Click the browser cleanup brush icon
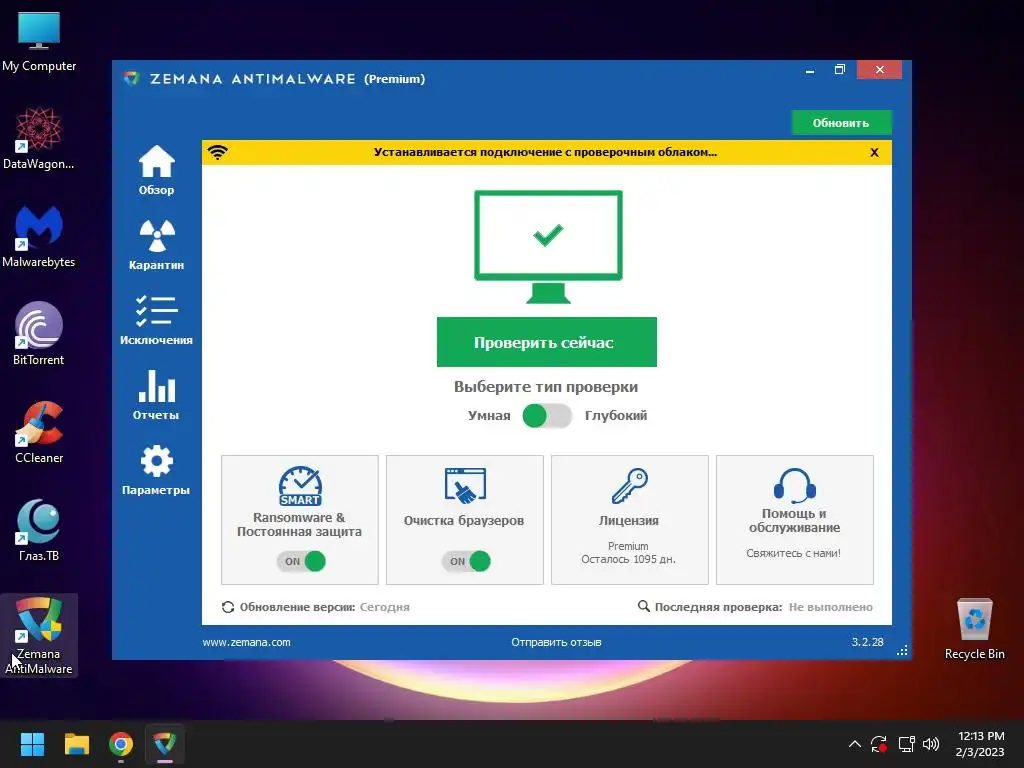This screenshot has width=1024, height=768. pyautogui.click(x=465, y=485)
